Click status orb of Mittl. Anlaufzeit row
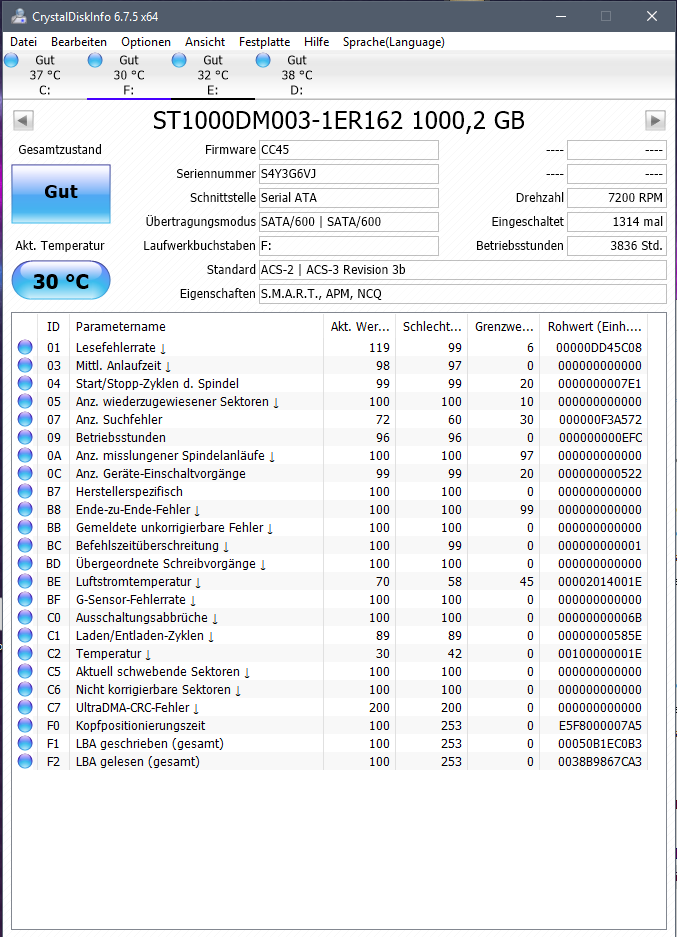This screenshot has height=937, width=677. pyautogui.click(x=25, y=365)
